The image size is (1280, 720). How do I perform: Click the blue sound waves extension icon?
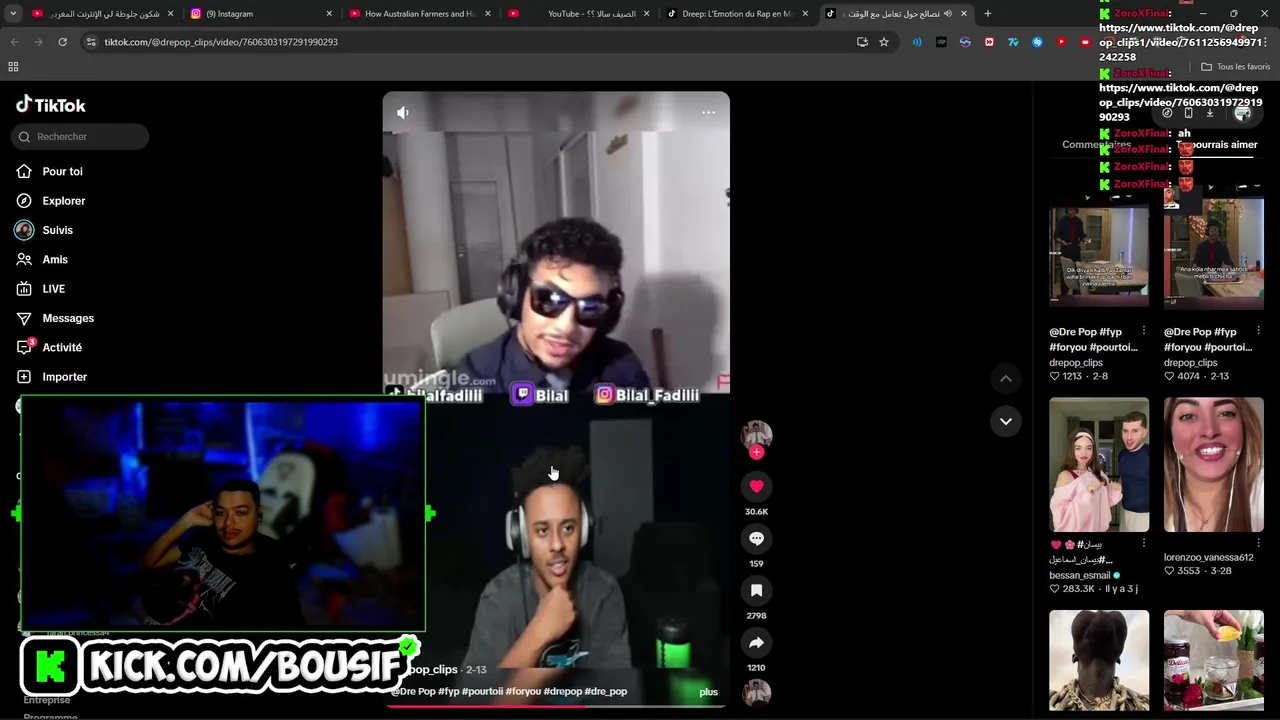(x=917, y=42)
